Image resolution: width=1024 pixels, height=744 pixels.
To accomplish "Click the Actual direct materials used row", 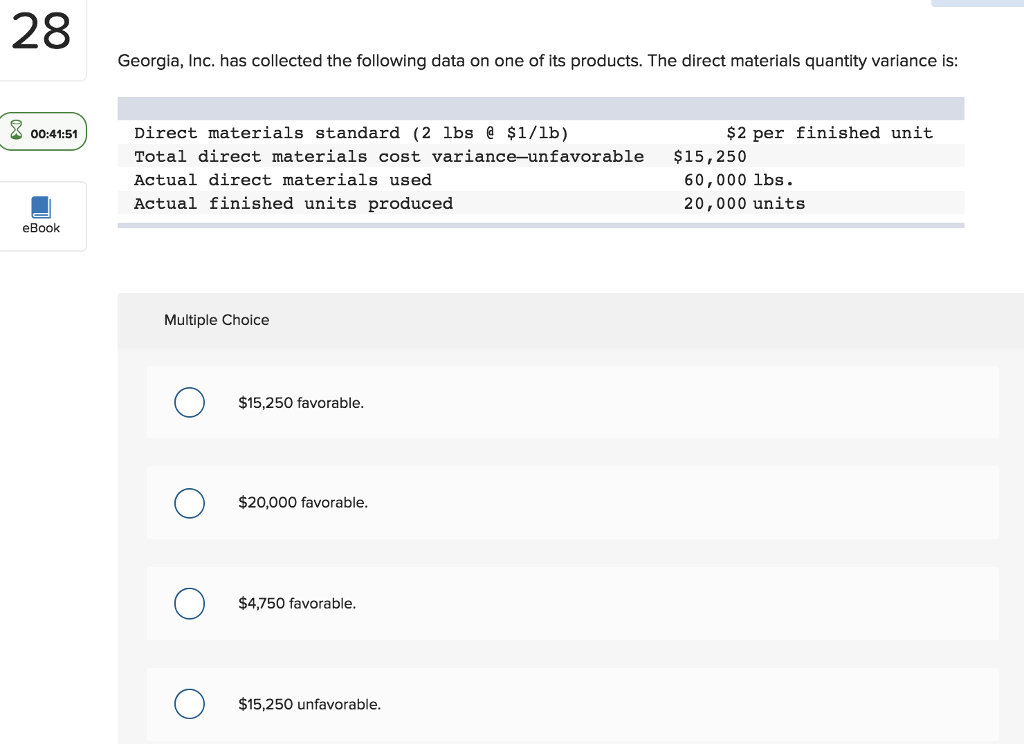I will 283,180.
